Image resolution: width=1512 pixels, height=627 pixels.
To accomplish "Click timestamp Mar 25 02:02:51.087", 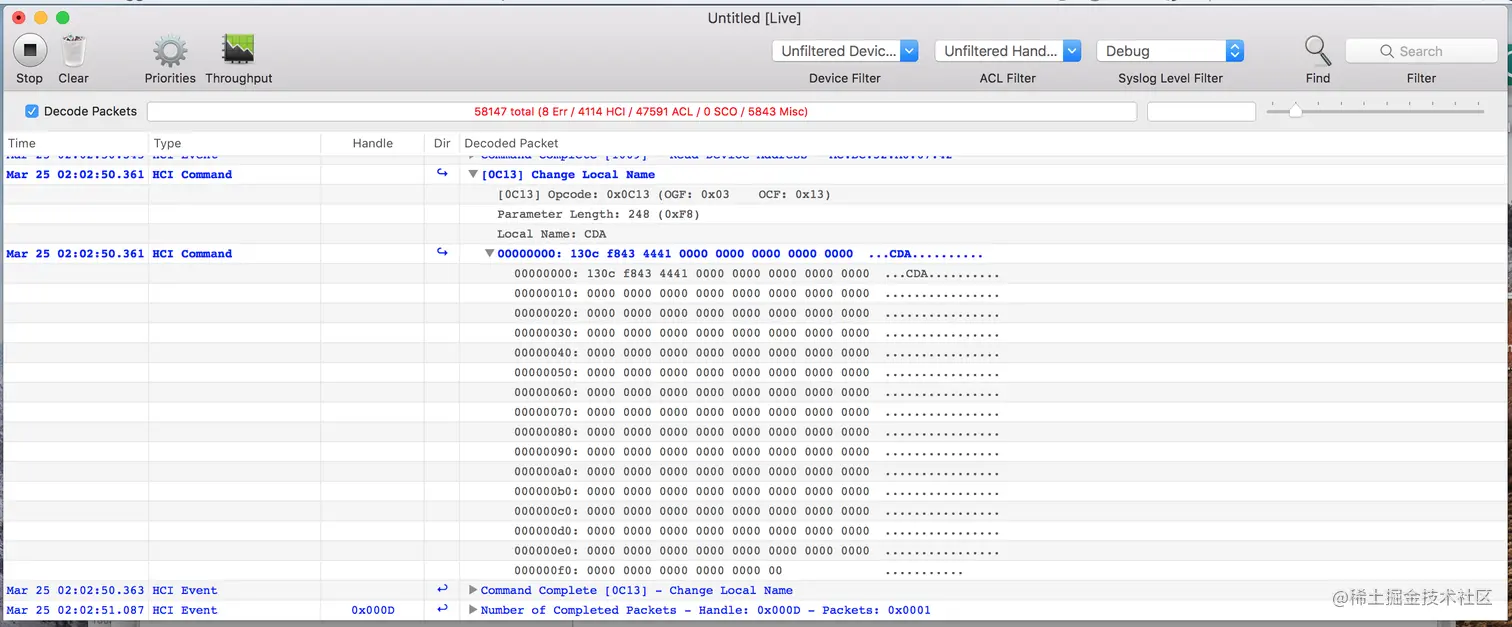I will coord(75,610).
